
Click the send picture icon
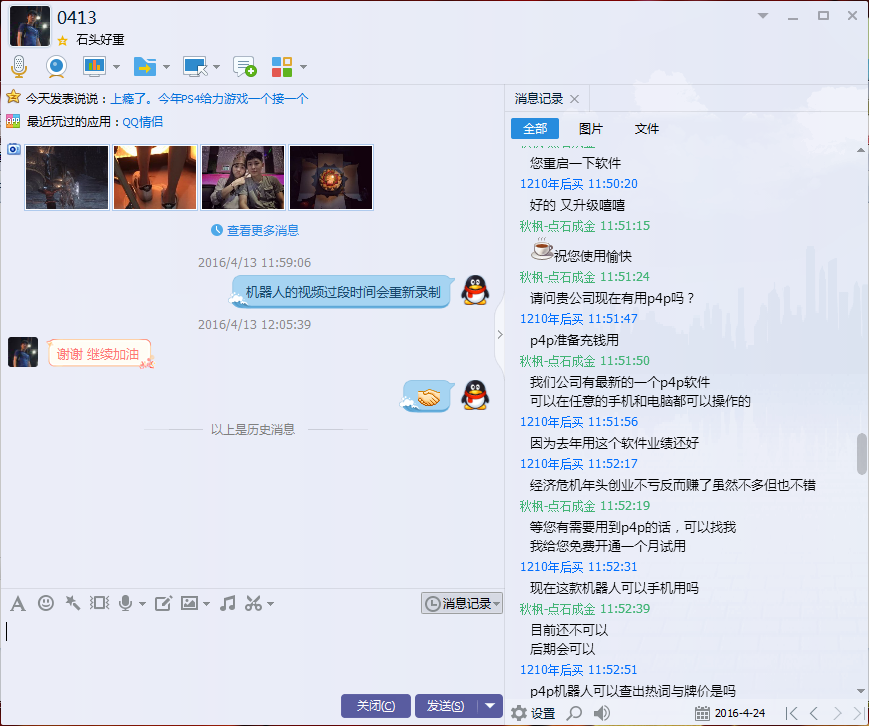point(190,603)
